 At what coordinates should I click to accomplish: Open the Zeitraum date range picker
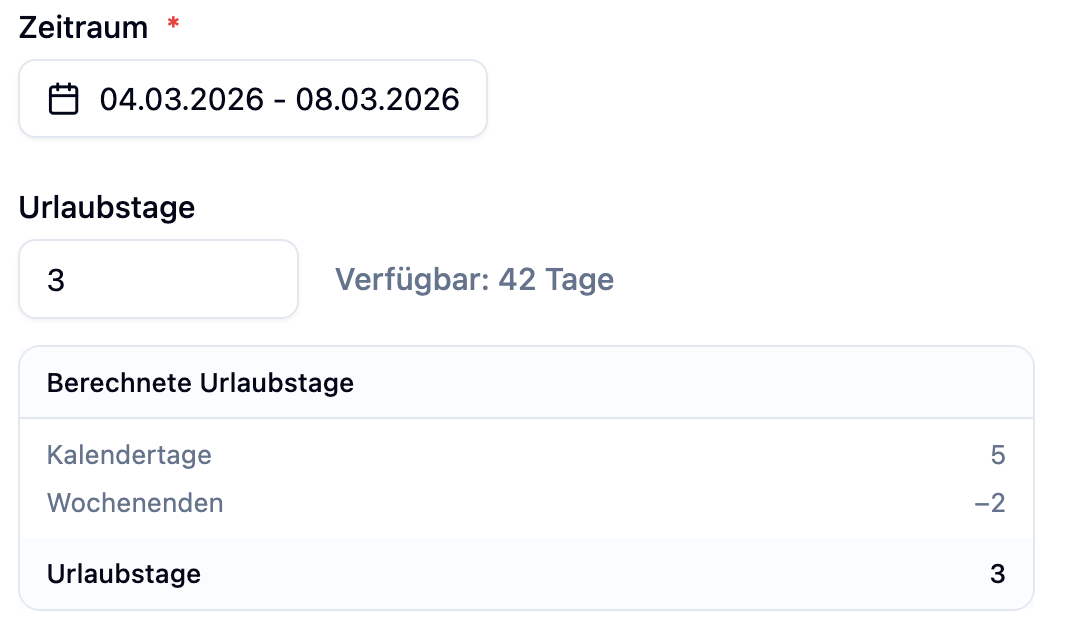pyautogui.click(x=252, y=99)
